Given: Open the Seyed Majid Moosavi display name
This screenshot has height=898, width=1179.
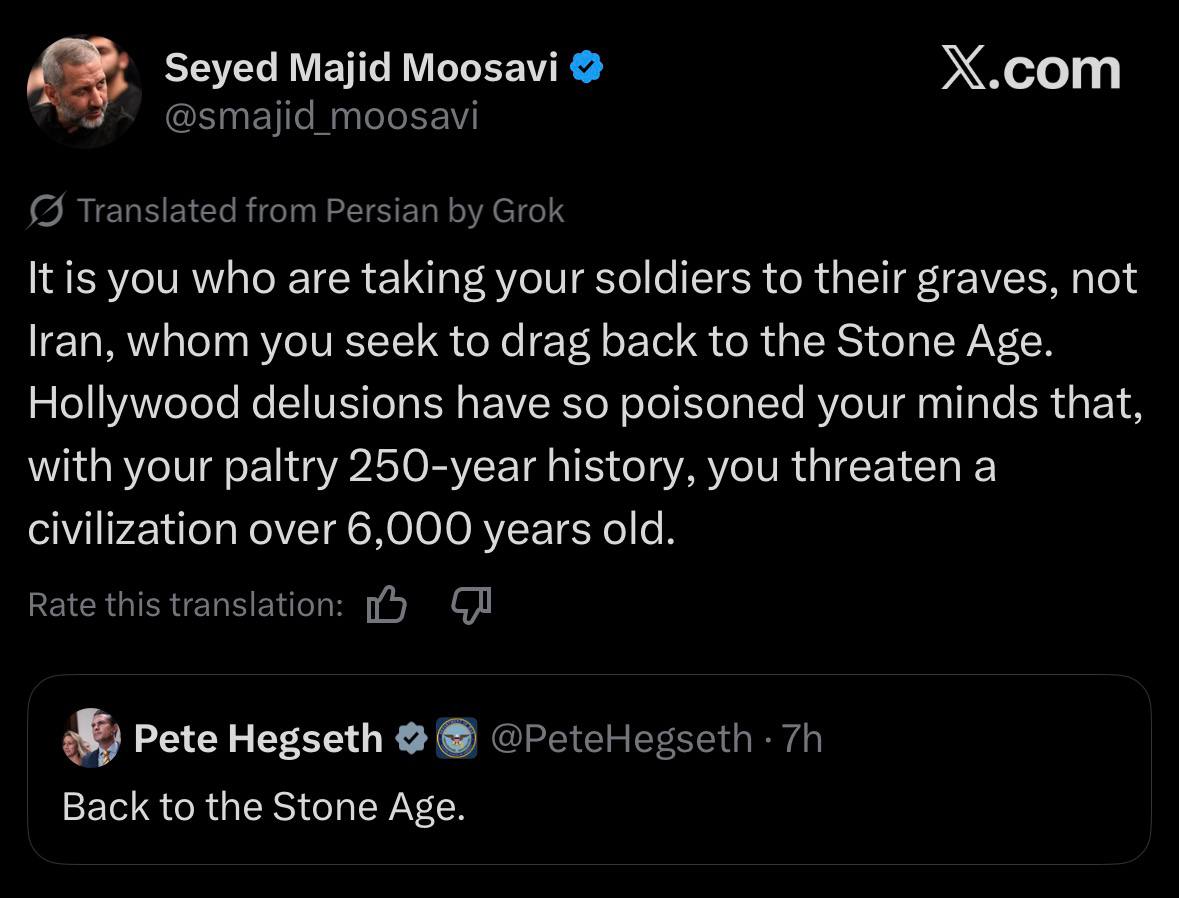Looking at the screenshot, I should [x=361, y=68].
